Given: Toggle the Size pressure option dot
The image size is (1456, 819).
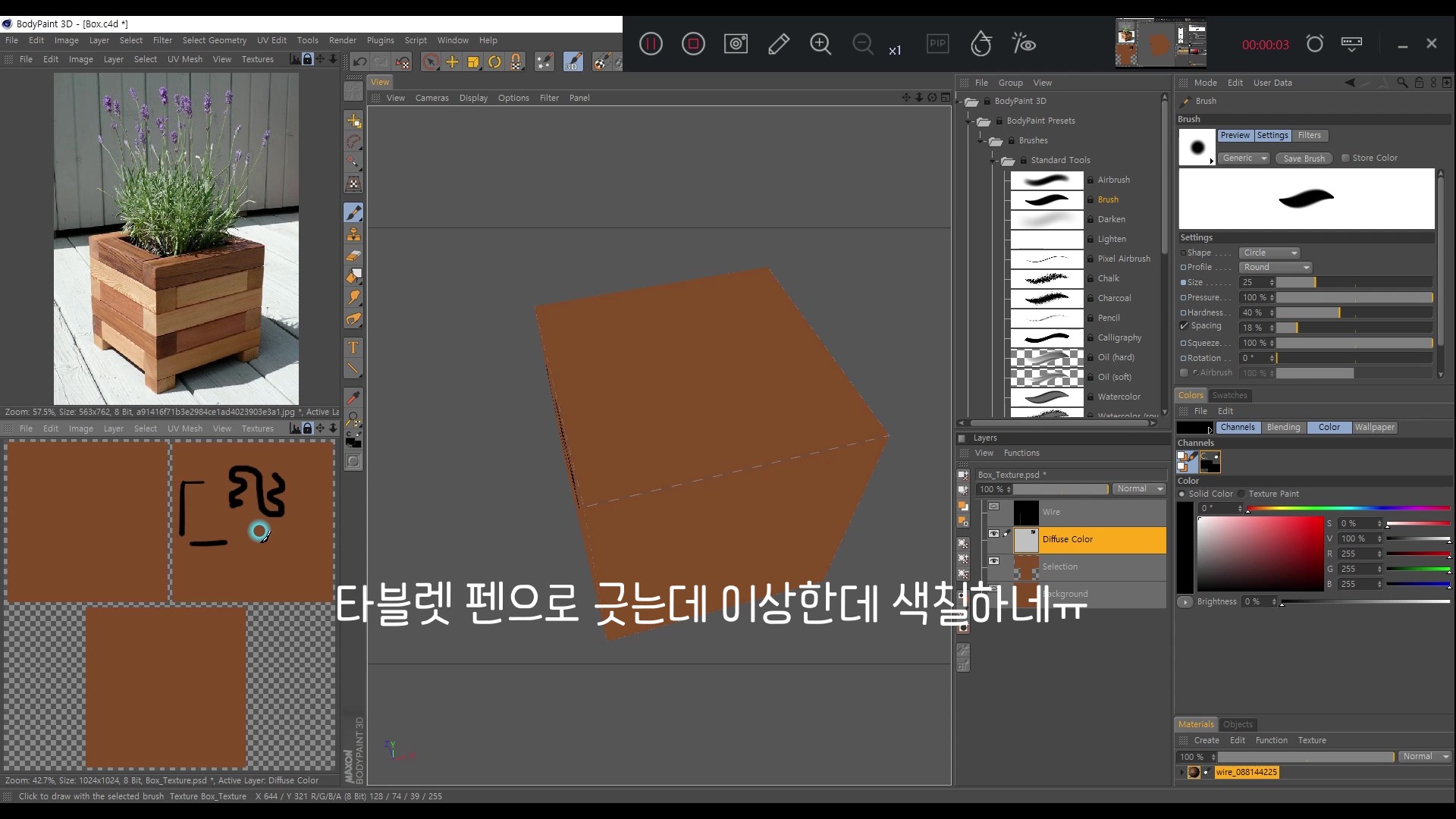Looking at the screenshot, I should click(x=1183, y=282).
